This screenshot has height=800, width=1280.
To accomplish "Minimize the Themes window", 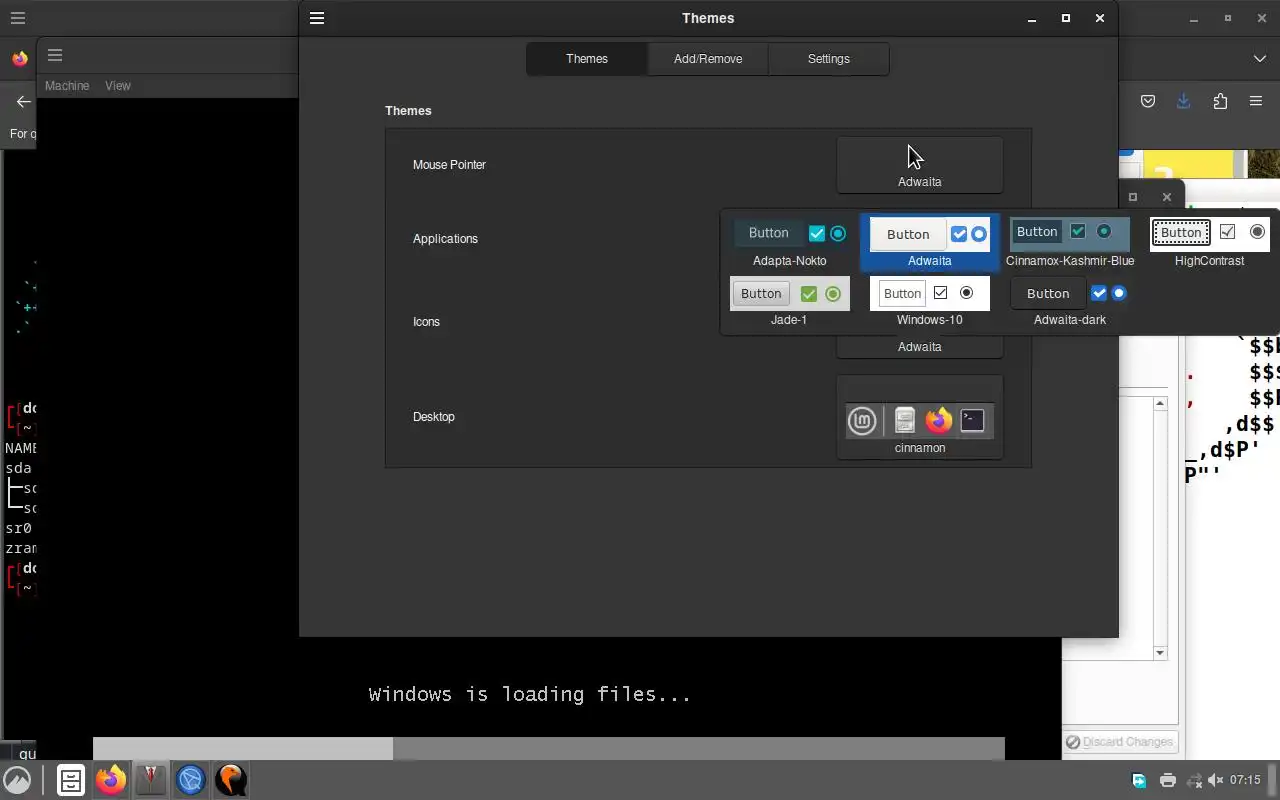I will coord(1032,18).
